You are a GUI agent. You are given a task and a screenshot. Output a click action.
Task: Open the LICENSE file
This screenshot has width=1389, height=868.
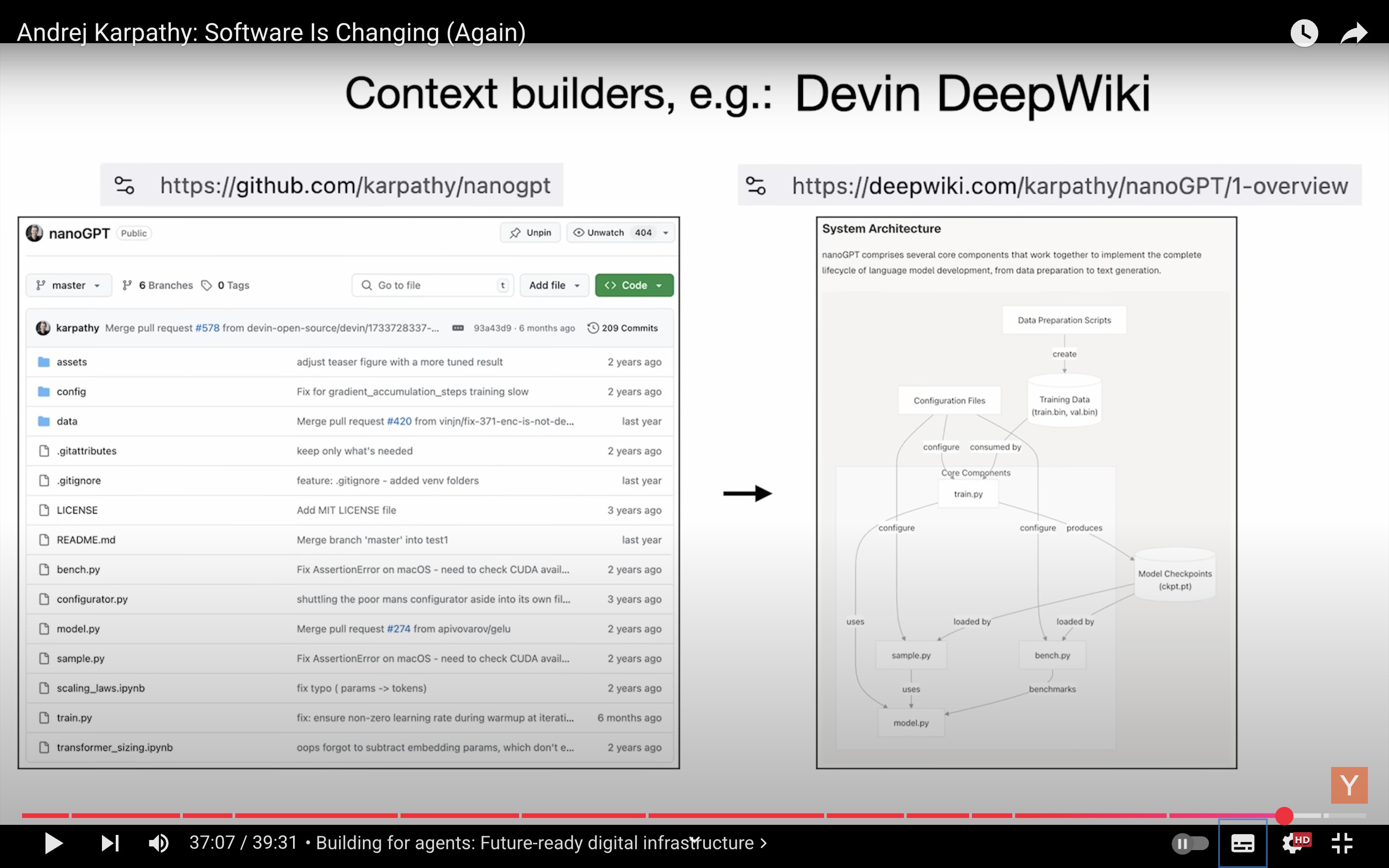click(77, 510)
